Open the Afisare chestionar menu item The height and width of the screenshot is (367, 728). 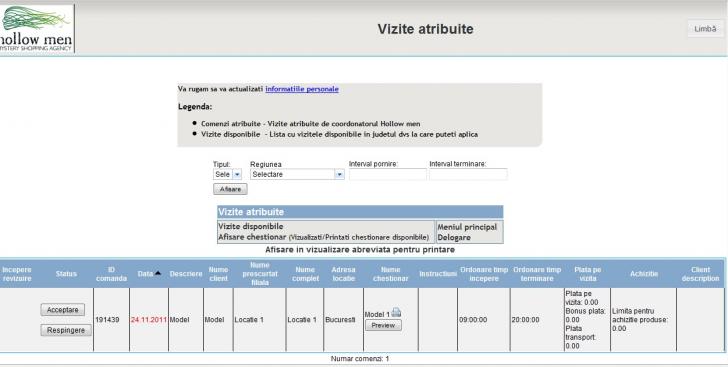click(x=252, y=237)
